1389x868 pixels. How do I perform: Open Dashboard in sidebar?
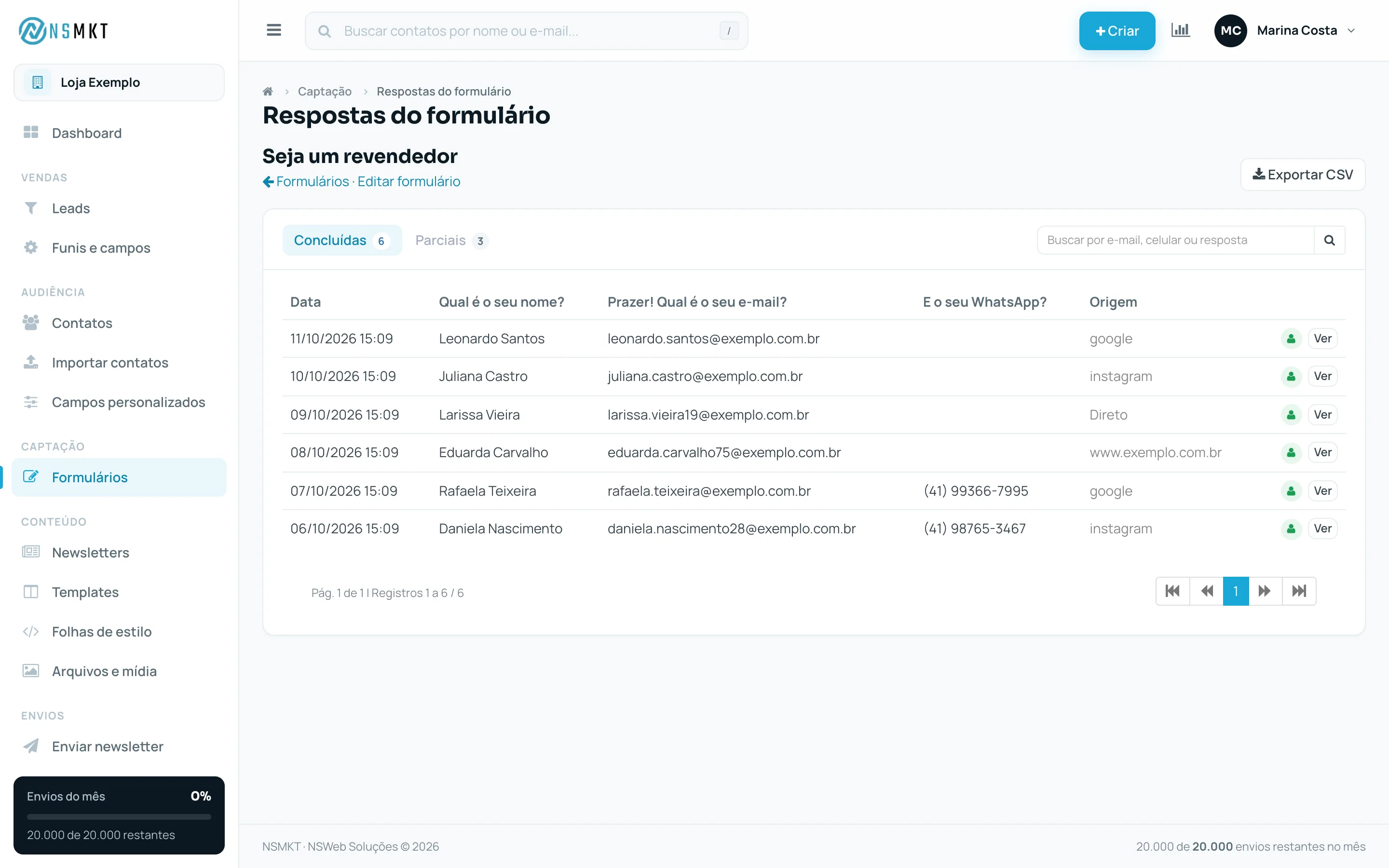tap(119, 133)
